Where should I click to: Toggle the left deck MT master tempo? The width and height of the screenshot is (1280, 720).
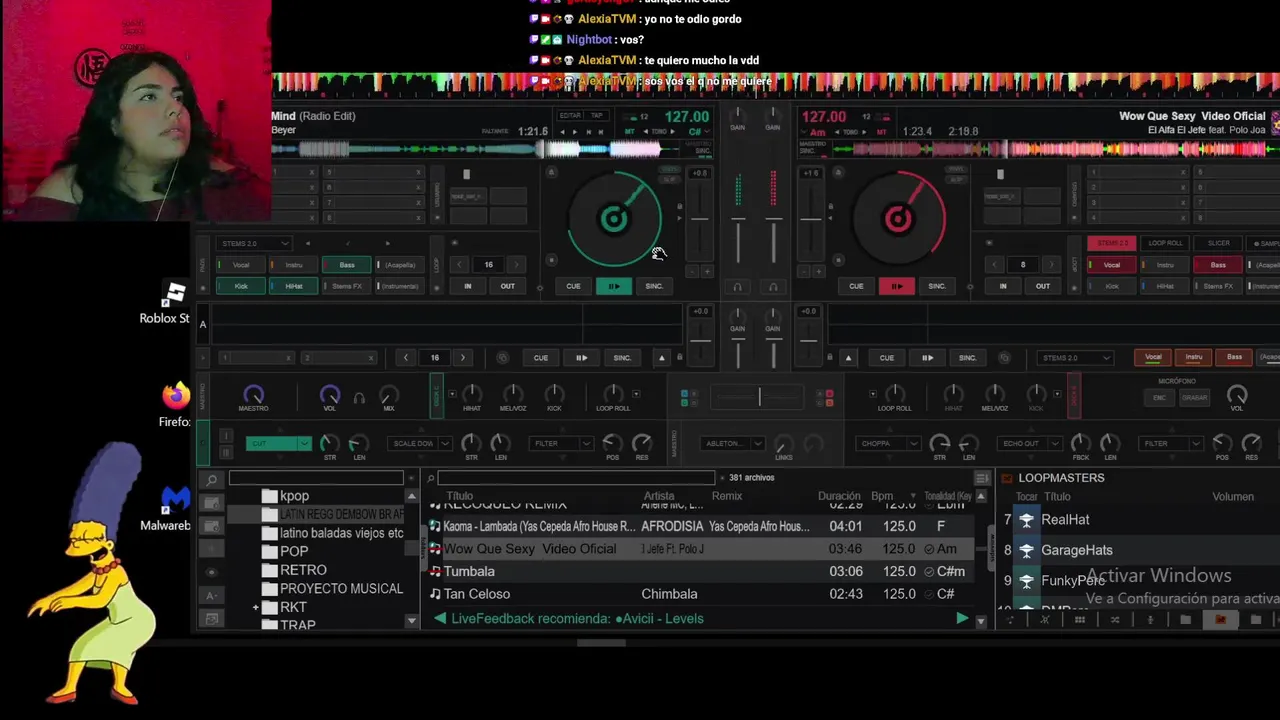(x=630, y=131)
